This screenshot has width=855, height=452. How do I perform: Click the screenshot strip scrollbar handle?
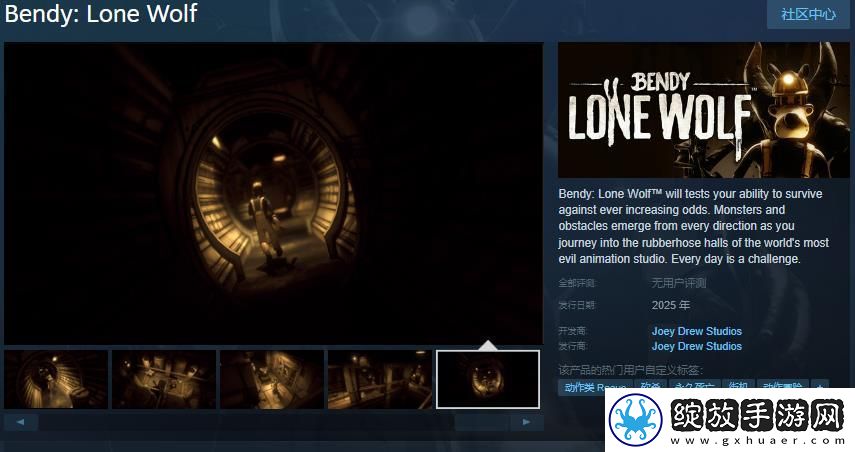pos(482,422)
